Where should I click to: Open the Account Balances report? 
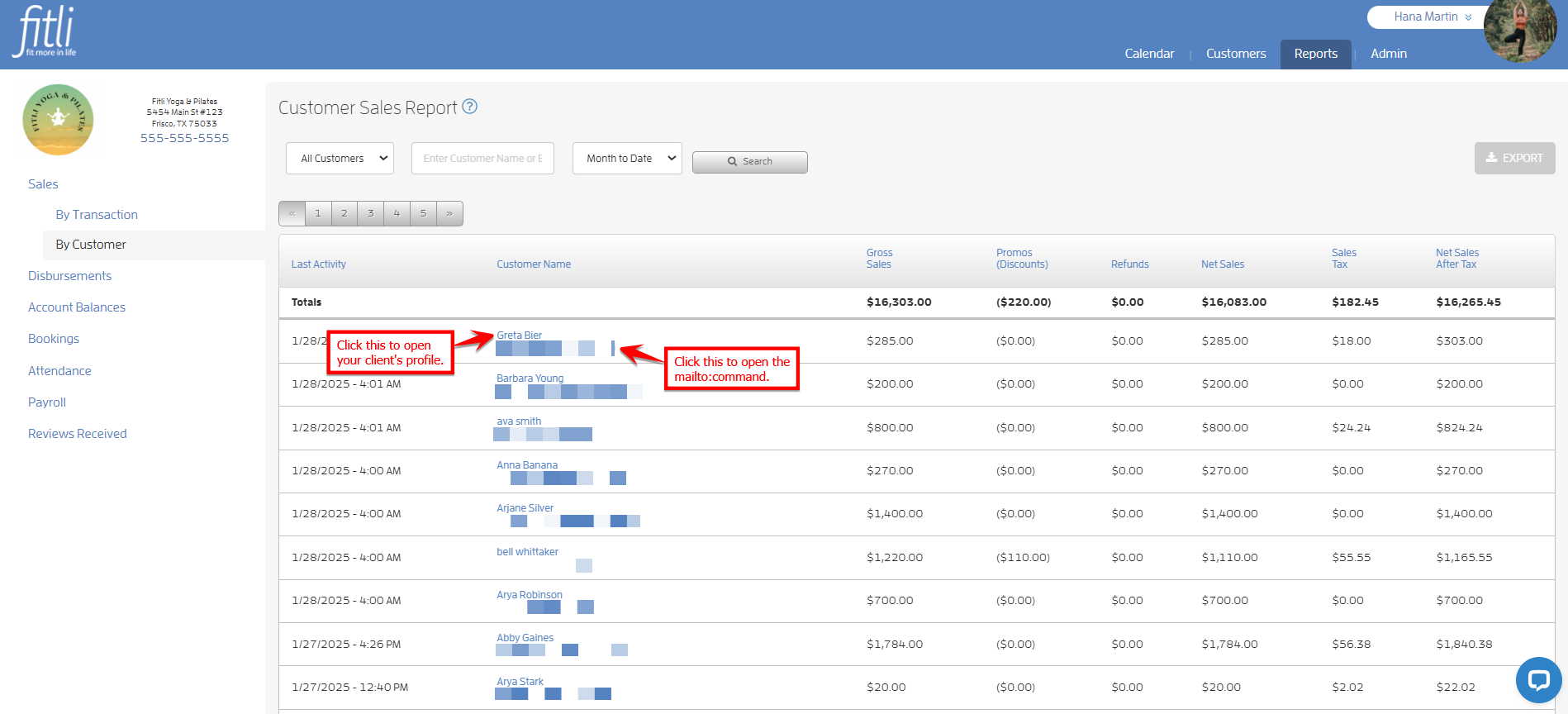point(77,307)
